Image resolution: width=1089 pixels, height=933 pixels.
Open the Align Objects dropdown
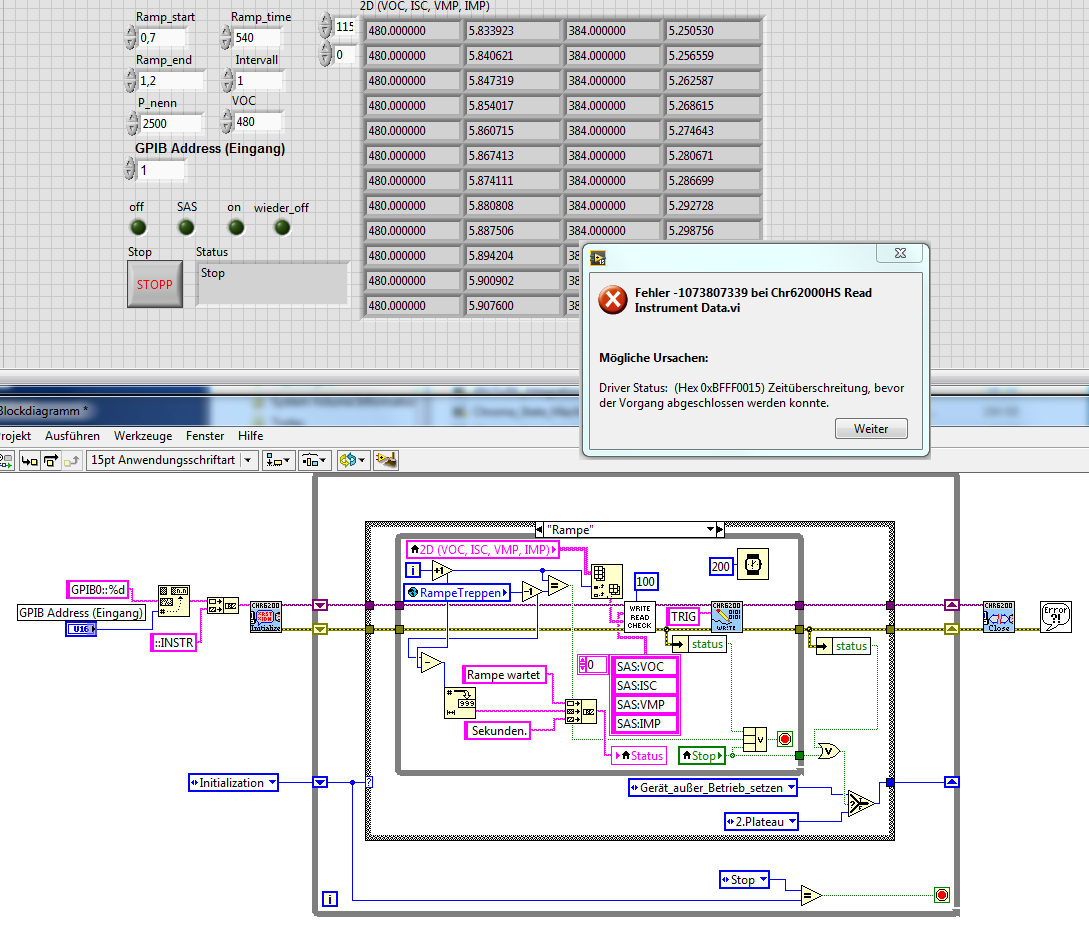pos(279,460)
